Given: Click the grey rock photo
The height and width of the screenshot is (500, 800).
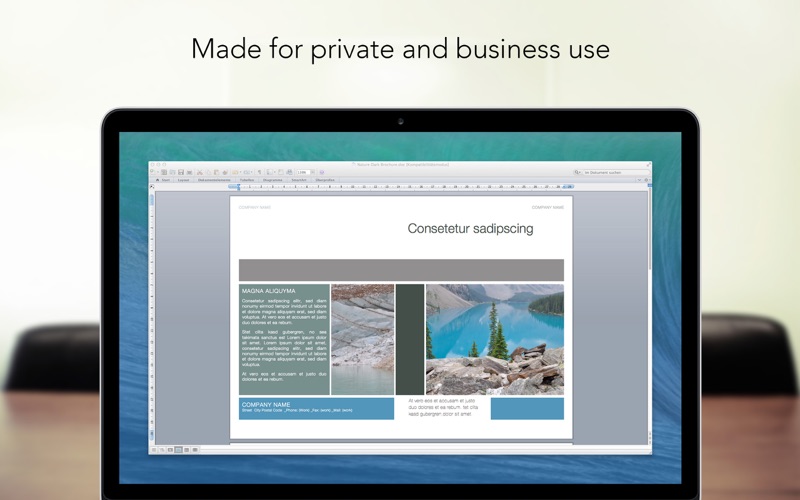Looking at the screenshot, I should 363,339.
